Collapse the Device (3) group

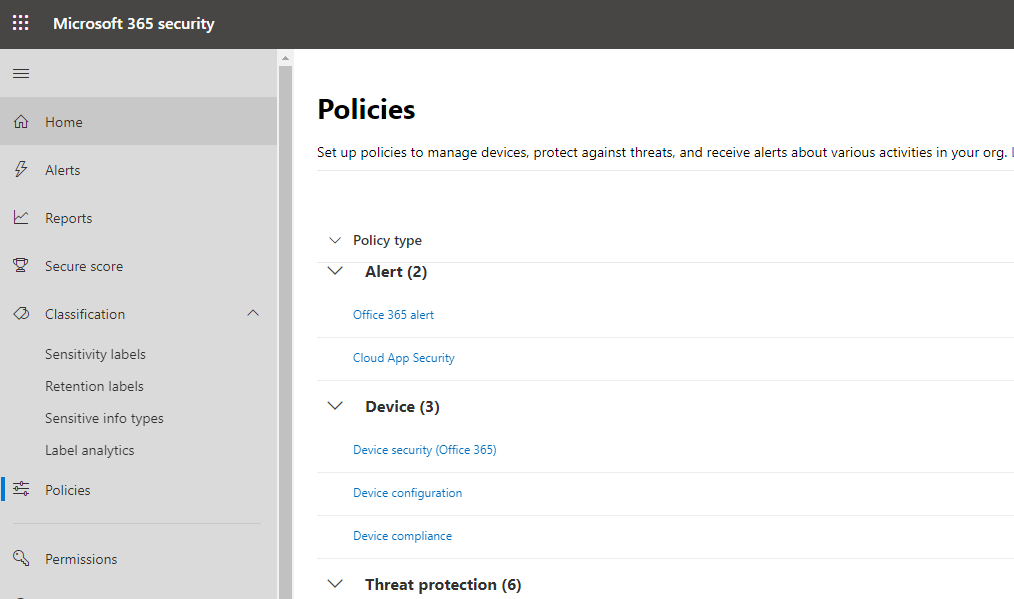pos(335,406)
